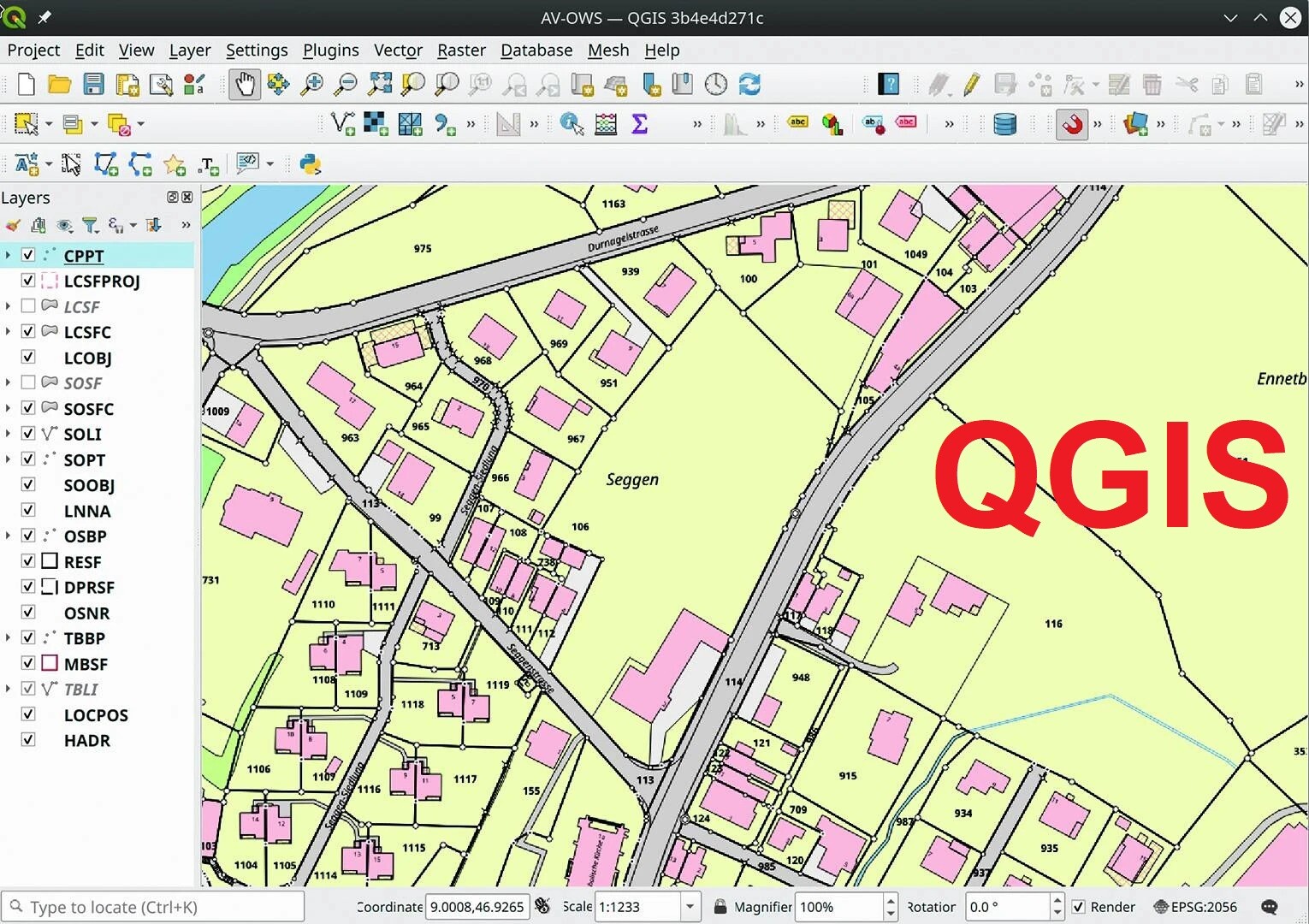The height and width of the screenshot is (924, 1309).
Task: Expand the TBBP layer node
Action: coord(8,637)
